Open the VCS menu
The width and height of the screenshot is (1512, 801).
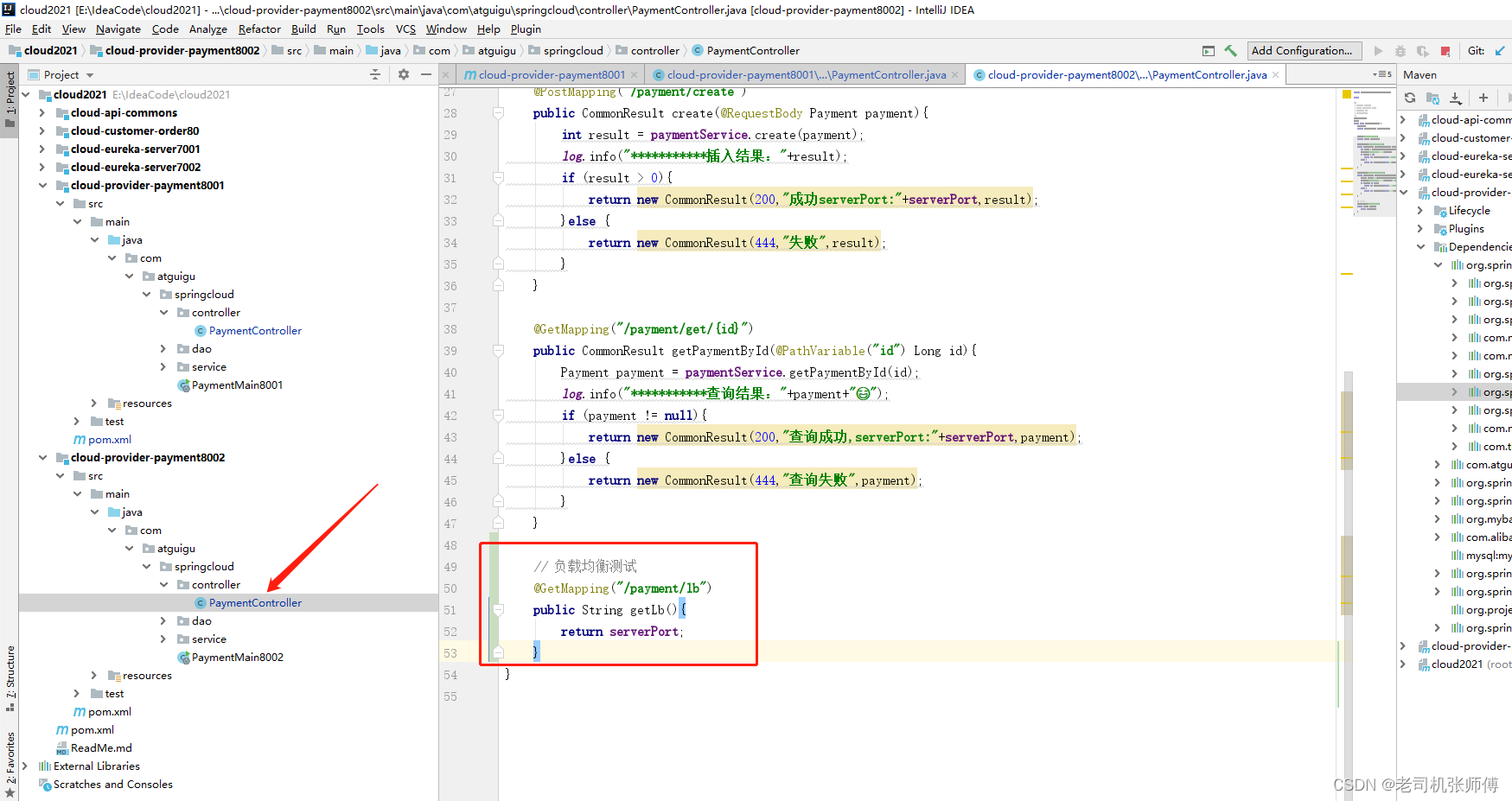405,29
